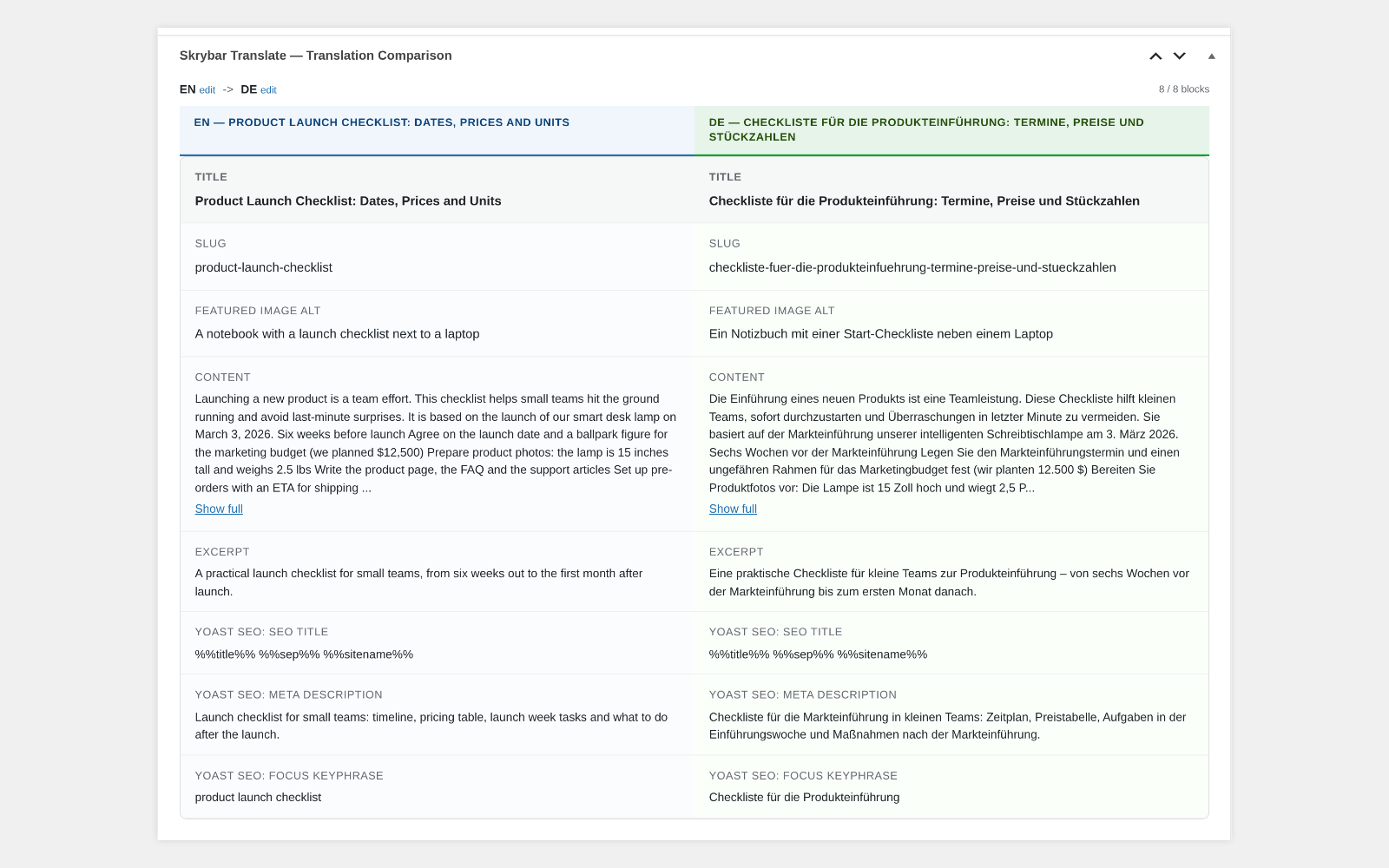The height and width of the screenshot is (868, 1389).
Task: Click meta description 'Checkliste für die Markteinführung in kleinen Teams…'
Action: [x=947, y=726]
